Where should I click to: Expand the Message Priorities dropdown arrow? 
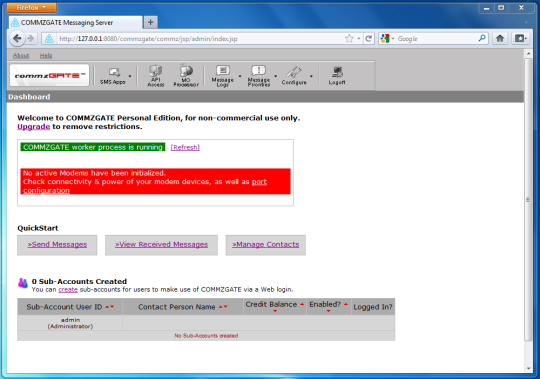276,76
